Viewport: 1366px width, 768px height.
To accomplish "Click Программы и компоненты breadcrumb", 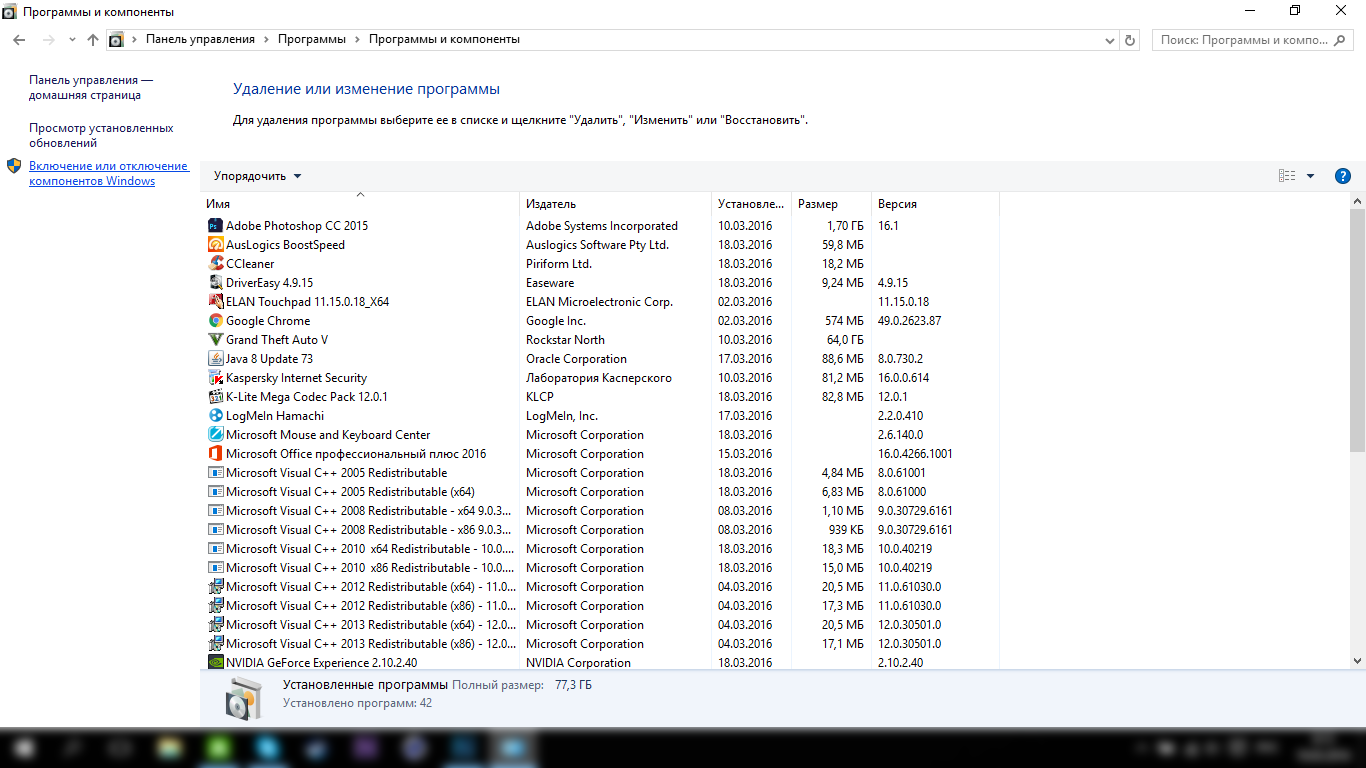I will 444,40.
